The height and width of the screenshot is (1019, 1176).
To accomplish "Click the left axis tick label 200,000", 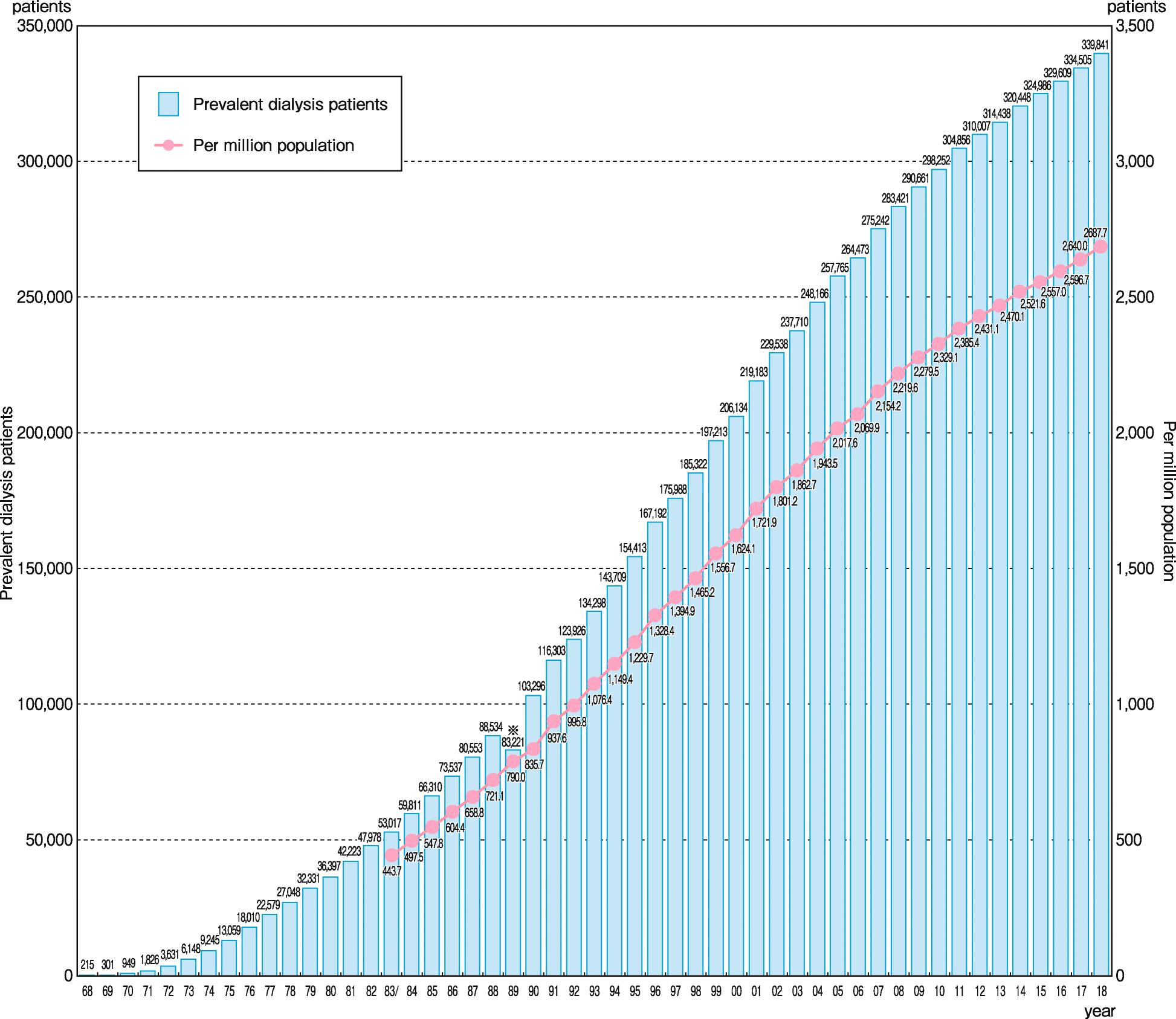I will point(44,432).
